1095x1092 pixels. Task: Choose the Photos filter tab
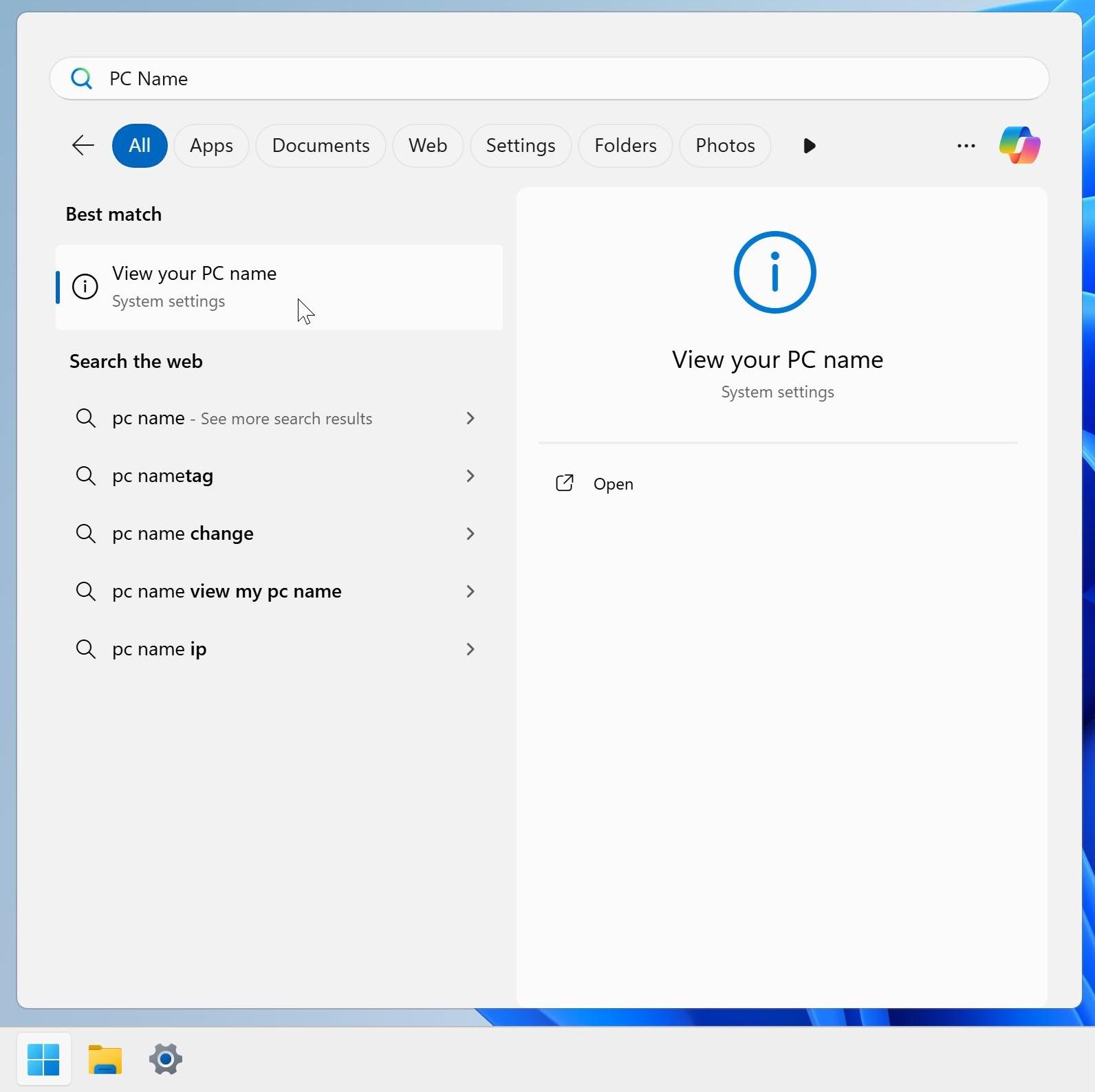tap(725, 146)
